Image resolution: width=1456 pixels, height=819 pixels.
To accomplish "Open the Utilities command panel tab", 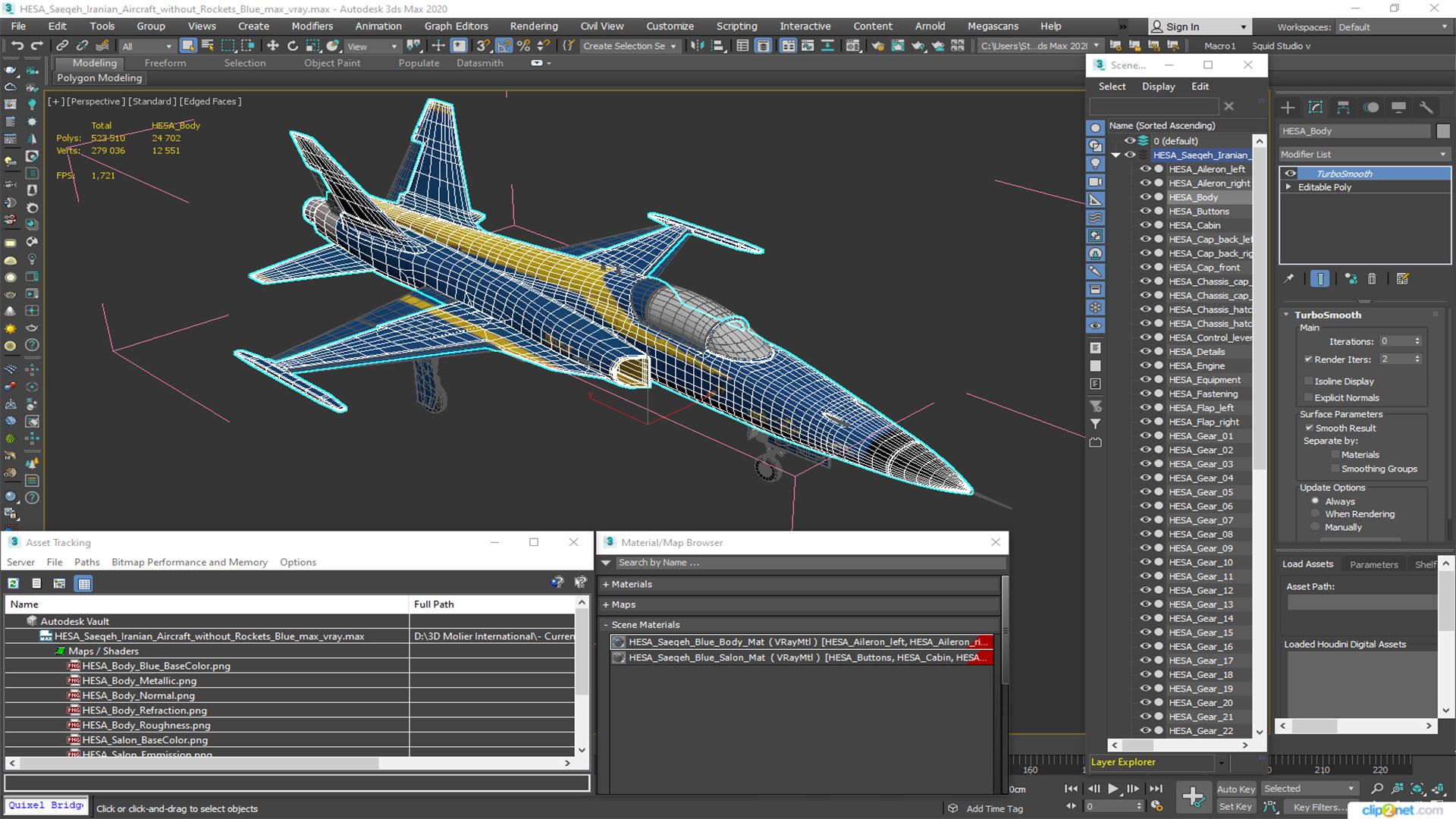I will (x=1426, y=107).
